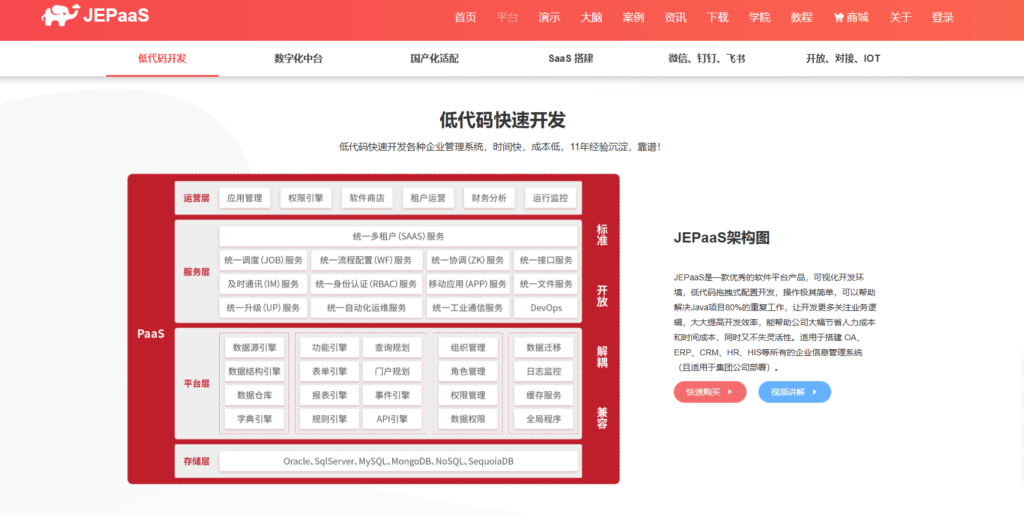Click 数据源引擎 box in 平台层
Image resolution: width=1024 pixels, height=515 pixels.
[254, 348]
